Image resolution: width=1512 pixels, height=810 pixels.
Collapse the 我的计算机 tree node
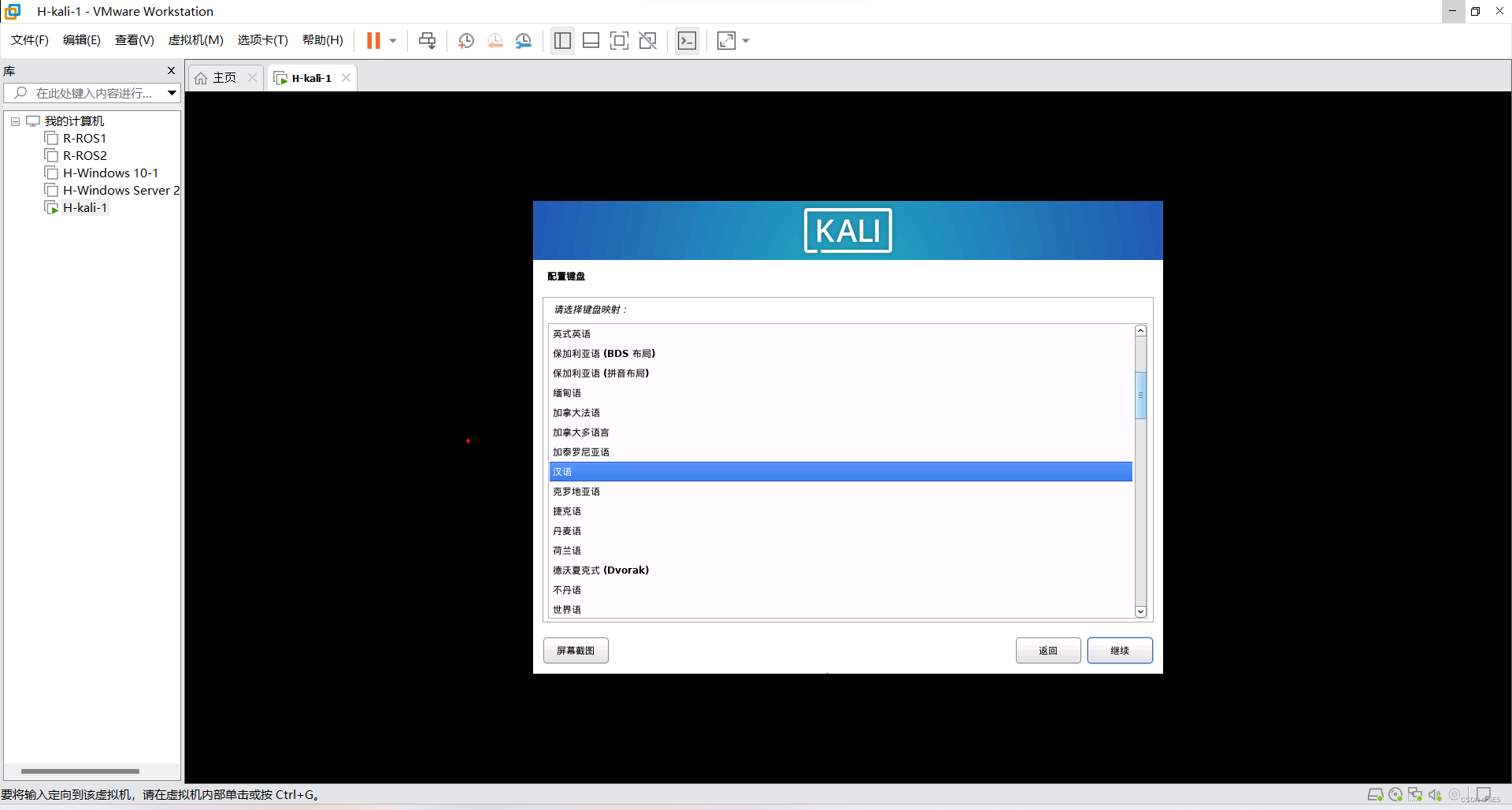coord(15,121)
